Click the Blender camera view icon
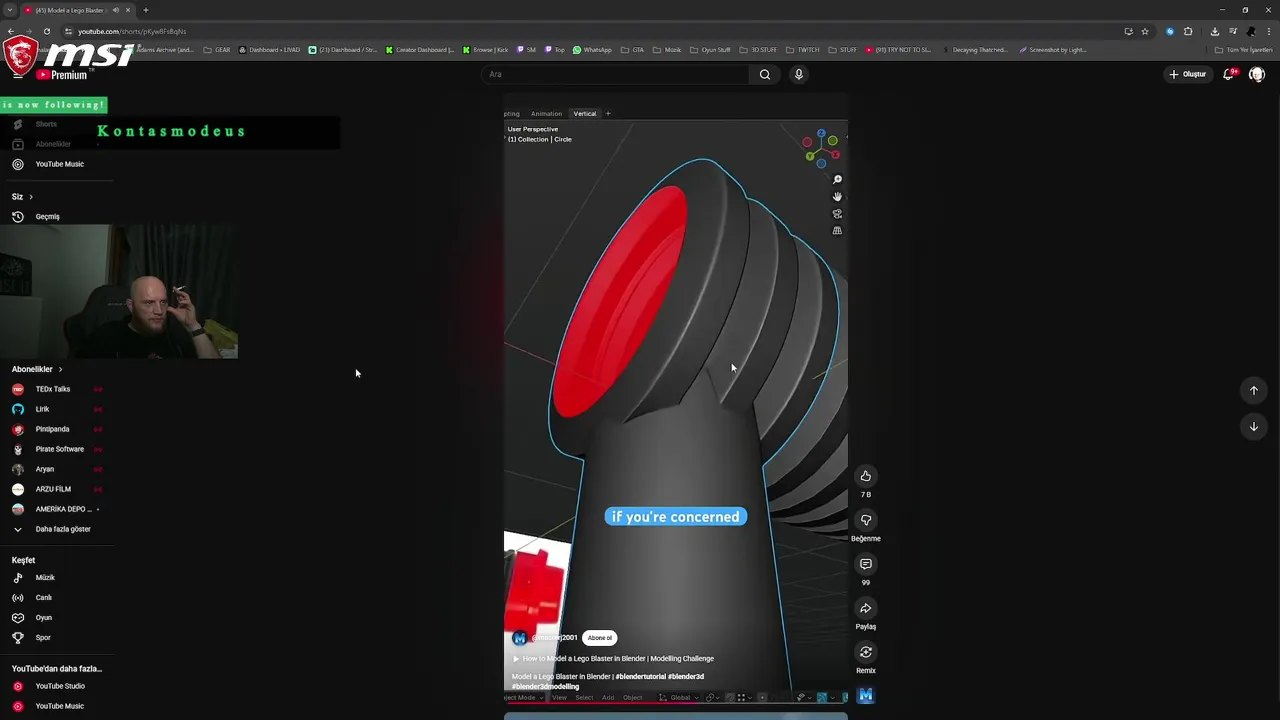The width and height of the screenshot is (1280, 720). tap(837, 214)
